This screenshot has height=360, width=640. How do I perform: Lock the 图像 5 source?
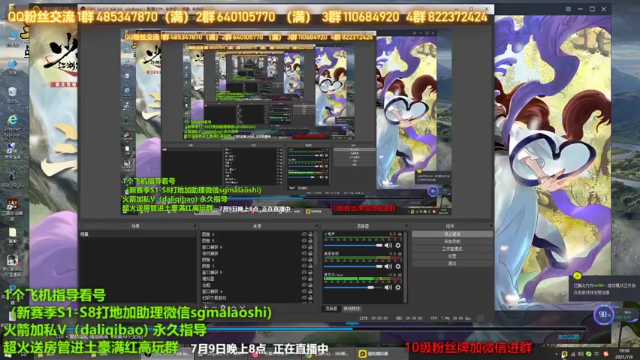pyautogui.click(x=311, y=241)
